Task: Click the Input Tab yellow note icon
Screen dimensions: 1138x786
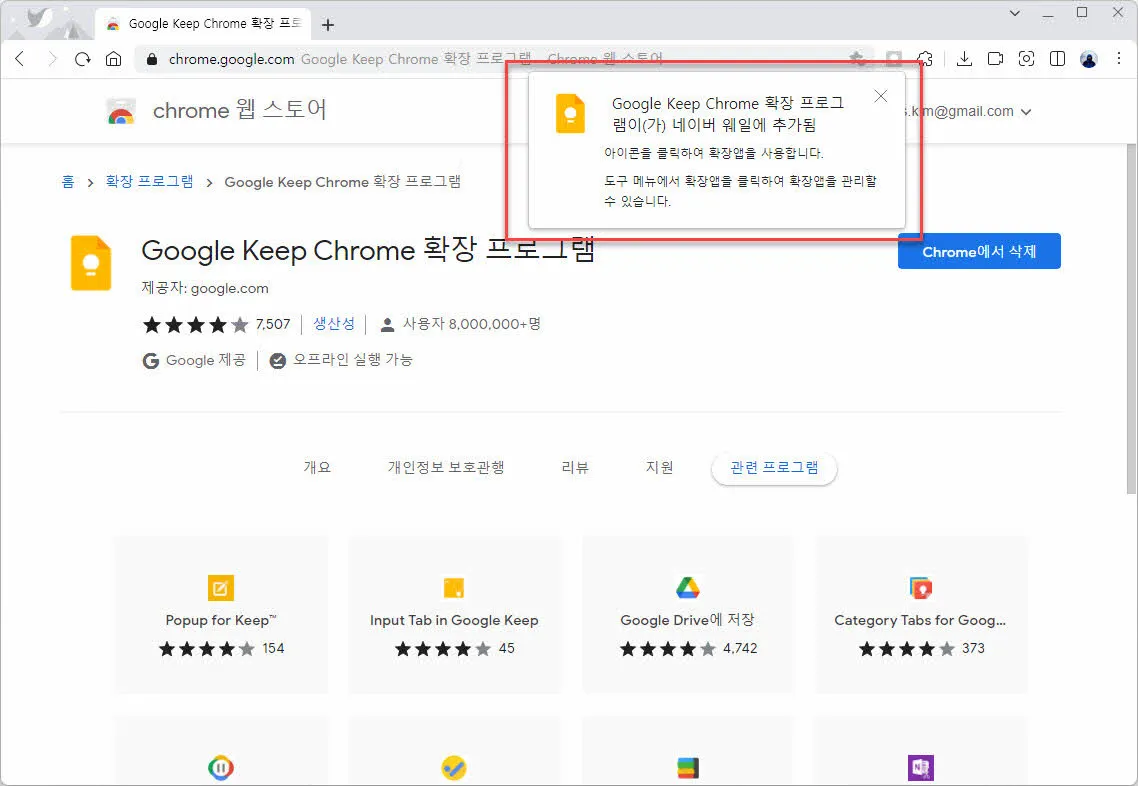Action: 454,588
